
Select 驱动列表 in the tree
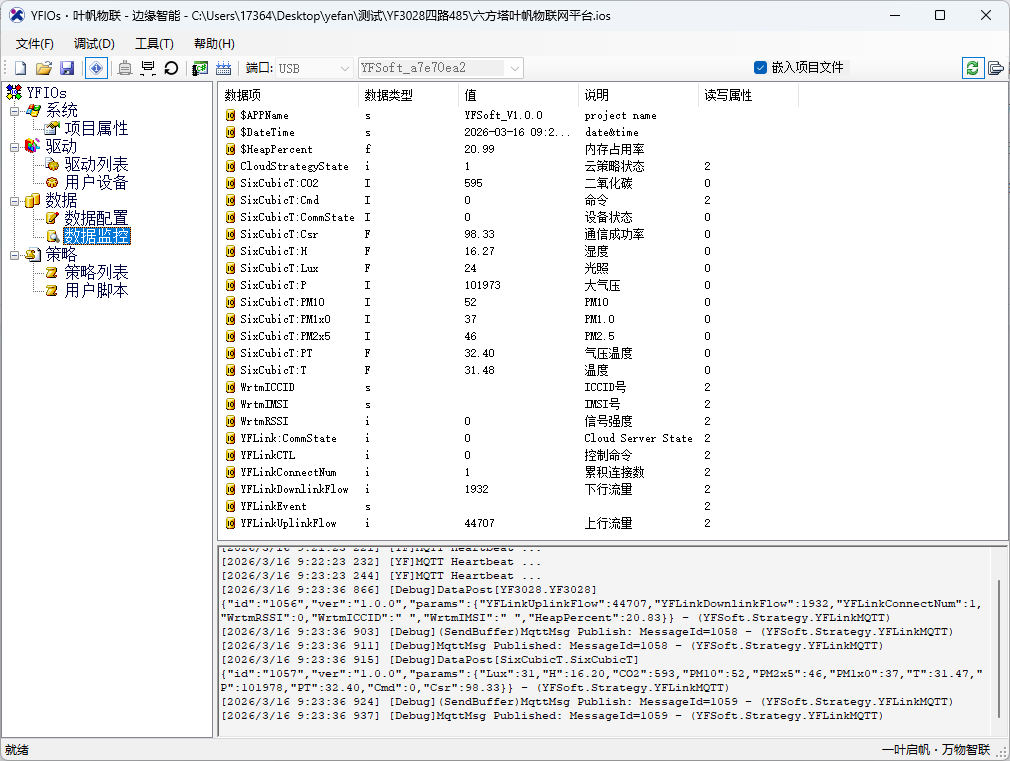96,165
